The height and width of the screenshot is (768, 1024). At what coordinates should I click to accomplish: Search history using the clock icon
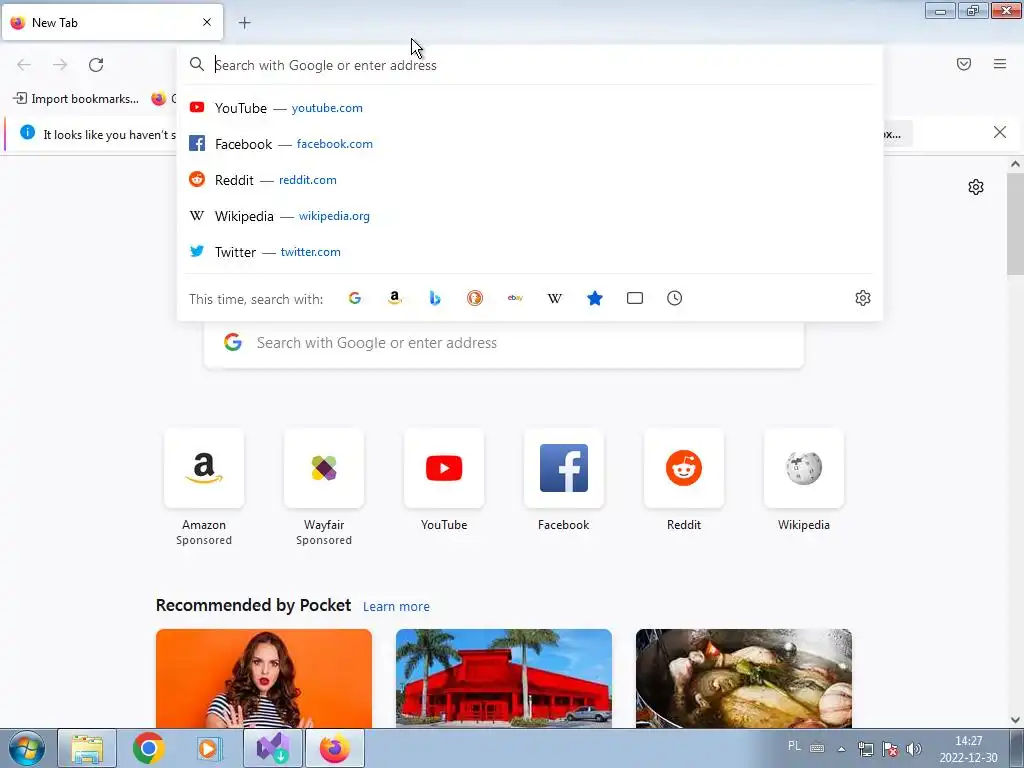(x=675, y=298)
